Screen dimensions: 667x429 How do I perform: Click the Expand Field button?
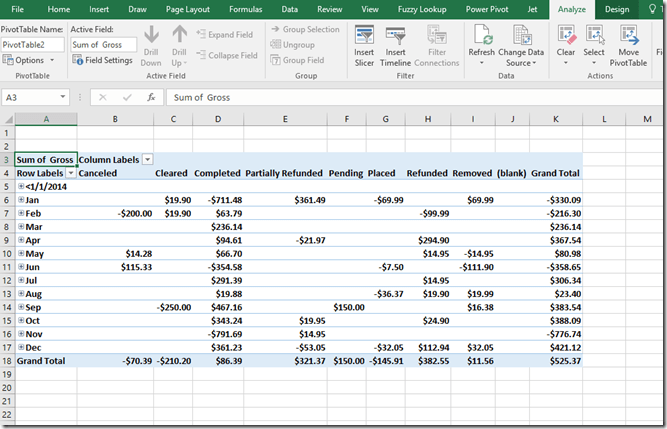[x=225, y=34]
